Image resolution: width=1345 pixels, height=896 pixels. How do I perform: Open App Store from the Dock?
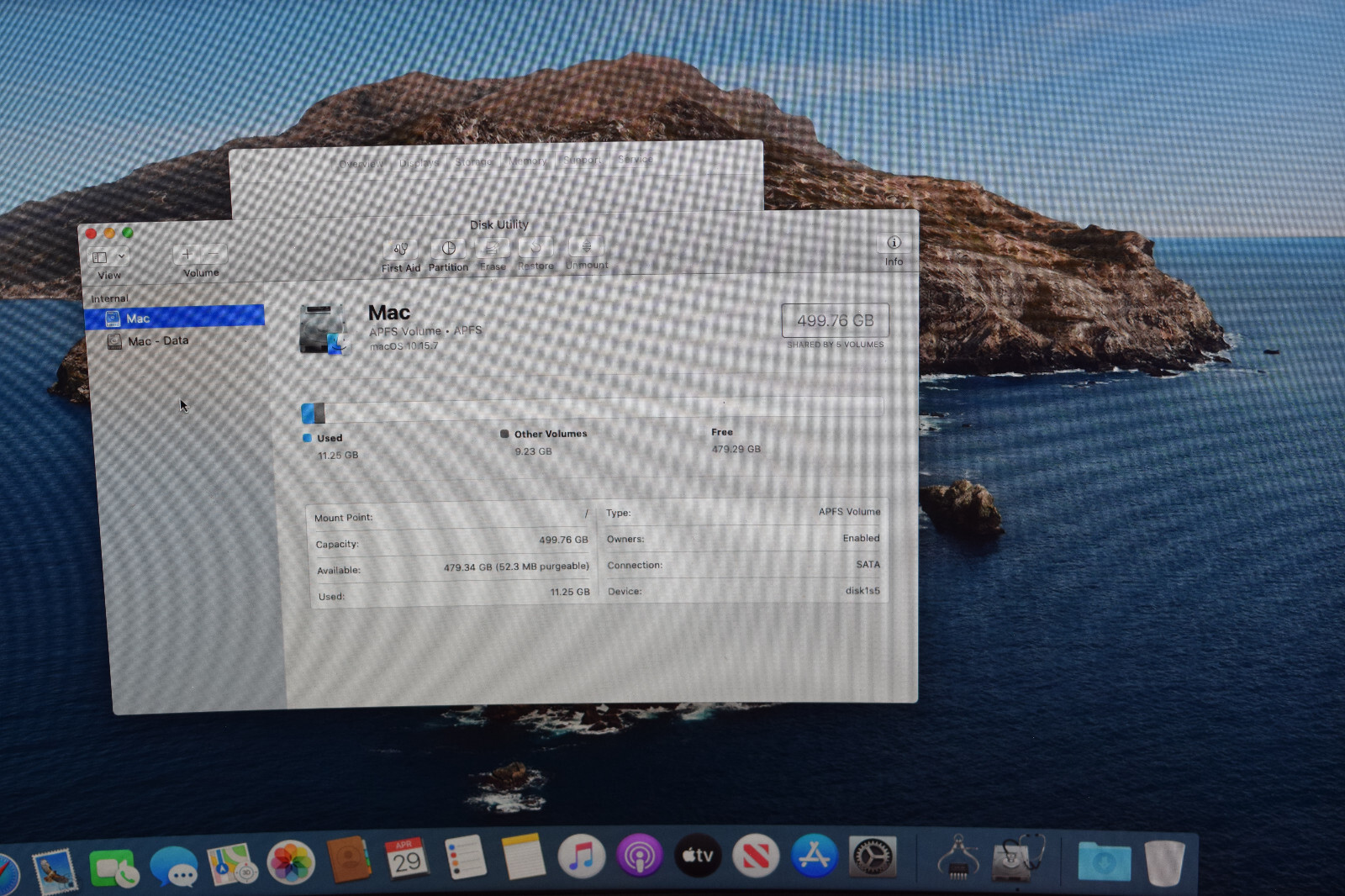click(814, 856)
